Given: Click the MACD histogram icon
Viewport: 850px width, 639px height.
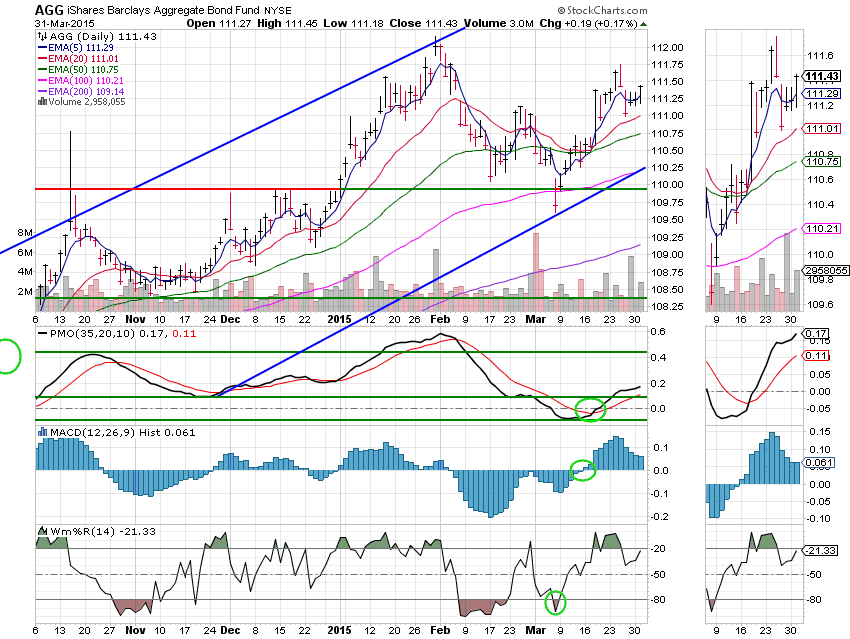Looking at the screenshot, I should click(x=42, y=432).
